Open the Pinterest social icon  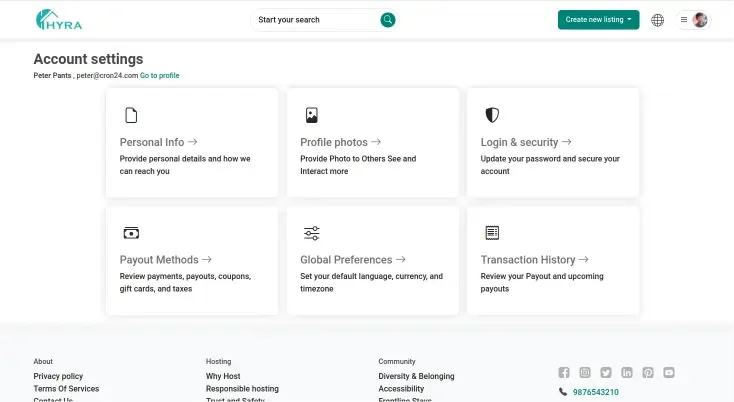pyautogui.click(x=648, y=373)
